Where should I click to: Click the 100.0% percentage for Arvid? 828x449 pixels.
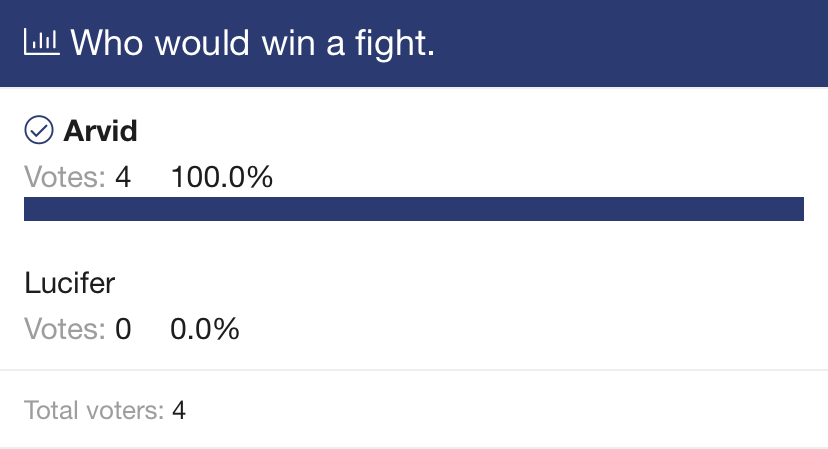(x=222, y=176)
